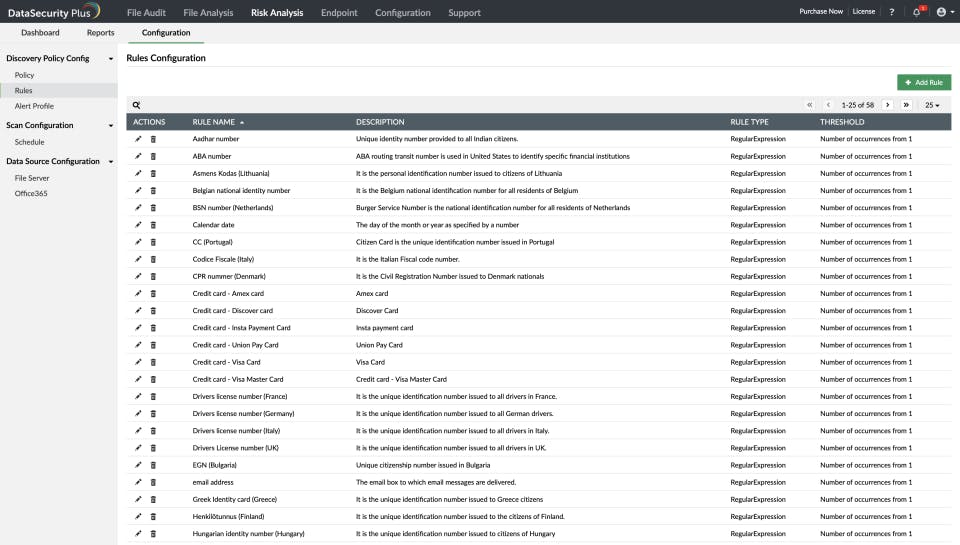This screenshot has width=960, height=545.
Task: Go to the next page of rules
Action: pyautogui.click(x=887, y=105)
